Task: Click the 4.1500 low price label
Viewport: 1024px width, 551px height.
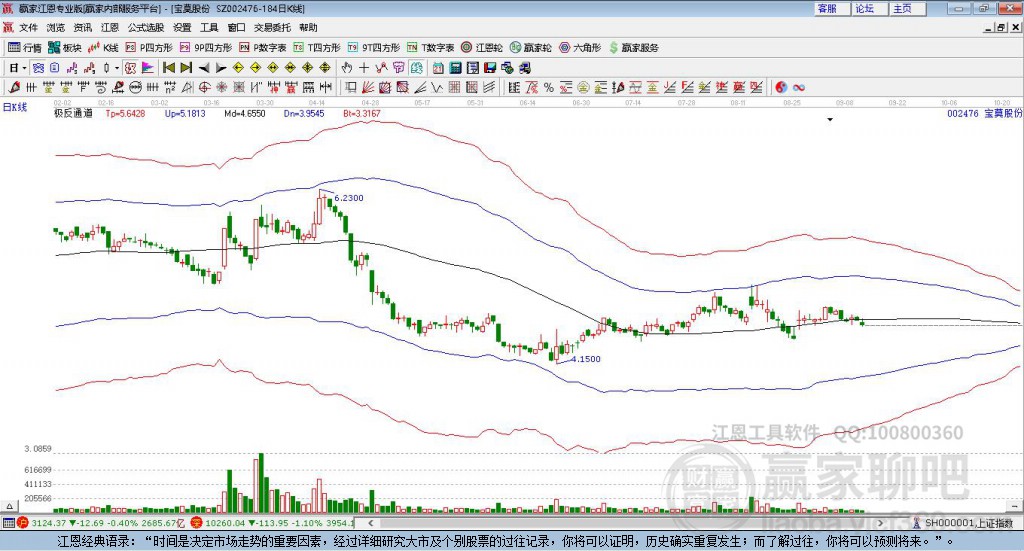Action: point(586,359)
